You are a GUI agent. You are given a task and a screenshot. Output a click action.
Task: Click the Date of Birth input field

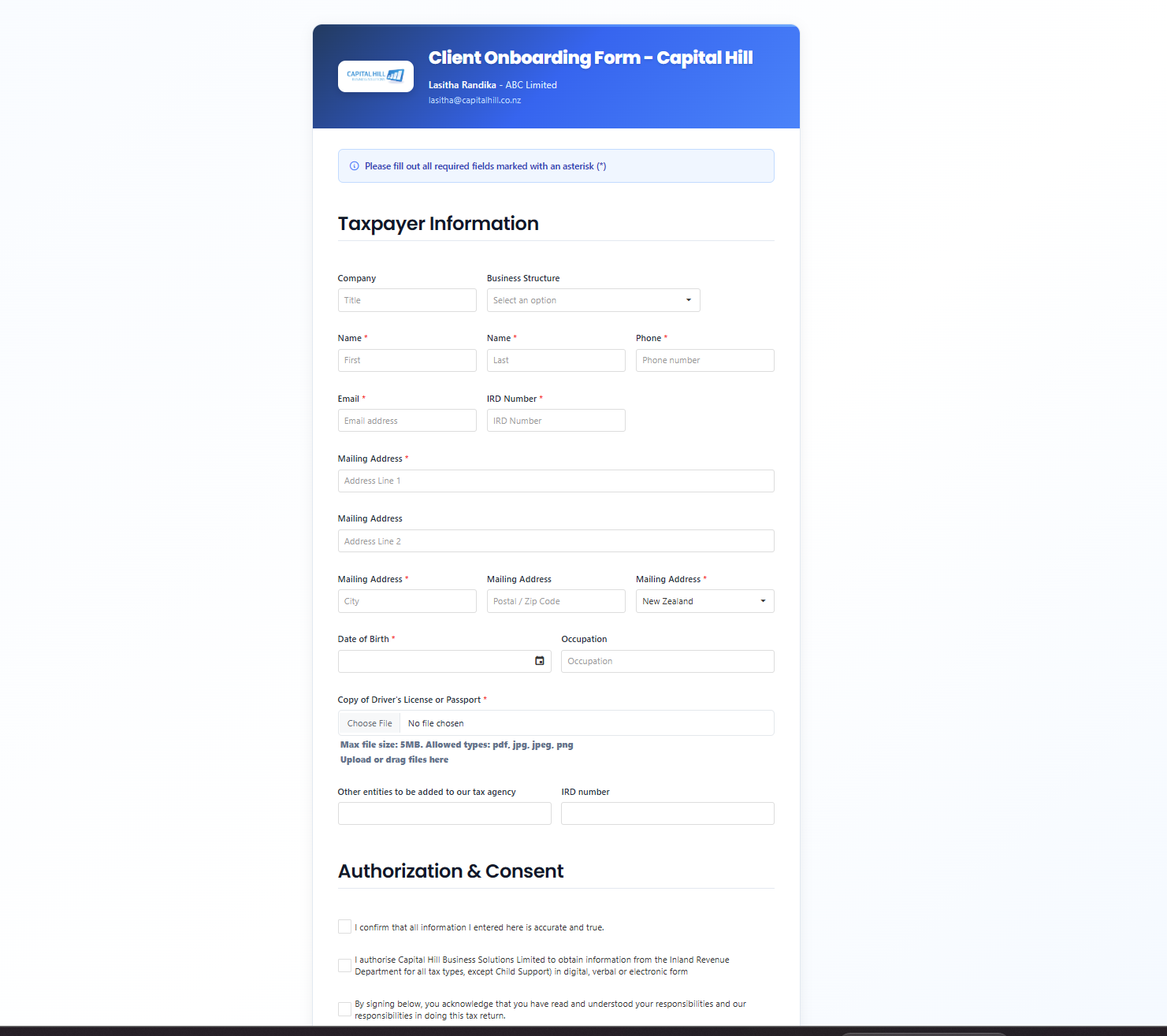tap(444, 661)
